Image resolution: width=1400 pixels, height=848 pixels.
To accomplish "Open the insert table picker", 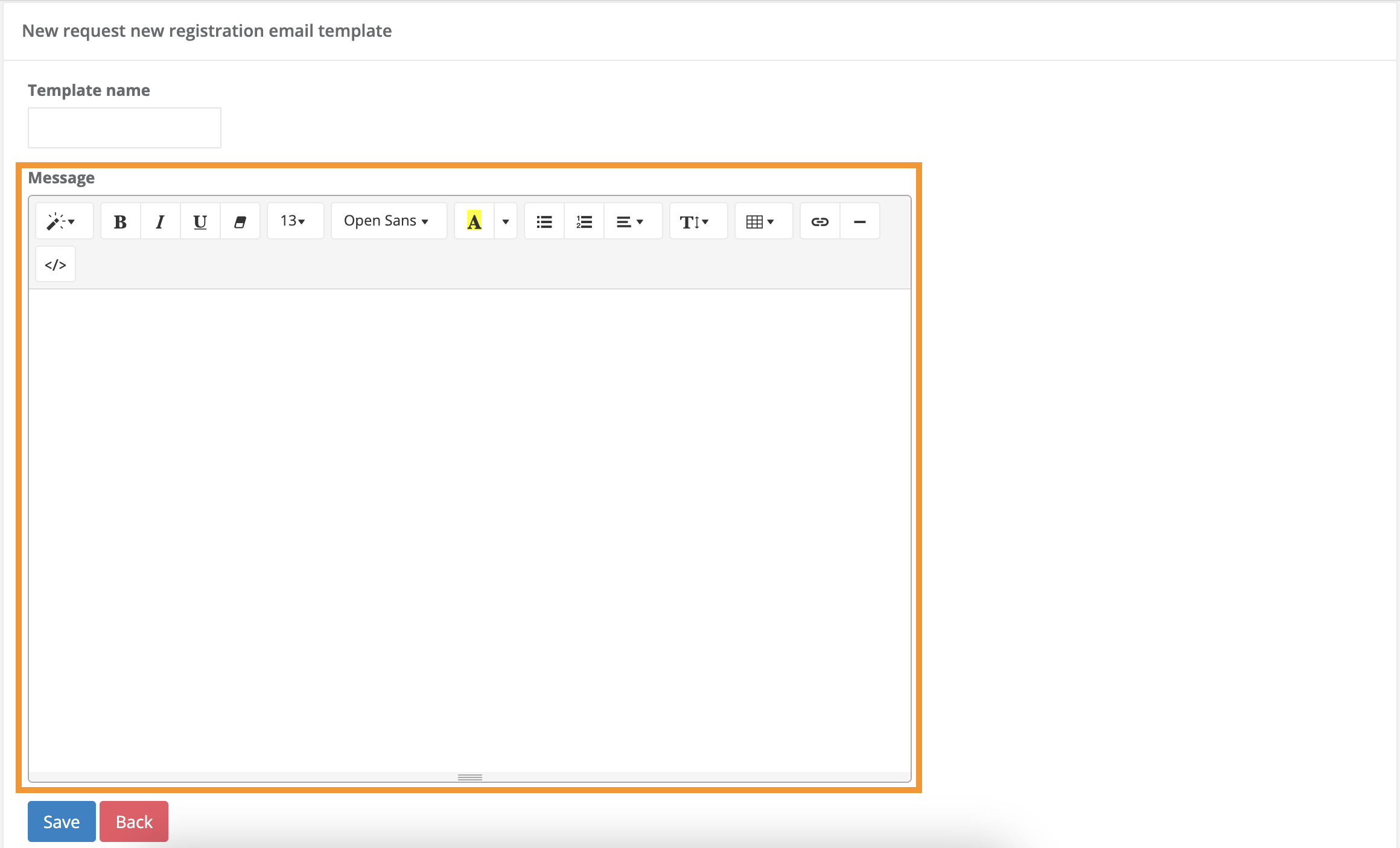I will [x=762, y=221].
